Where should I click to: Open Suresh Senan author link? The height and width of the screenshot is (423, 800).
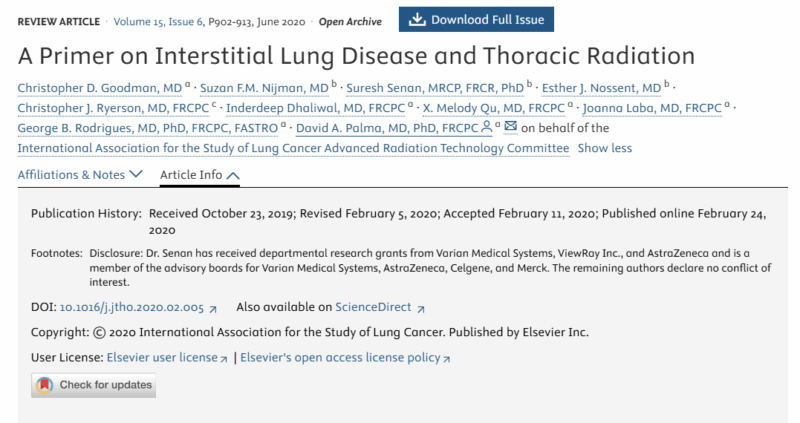435,88
